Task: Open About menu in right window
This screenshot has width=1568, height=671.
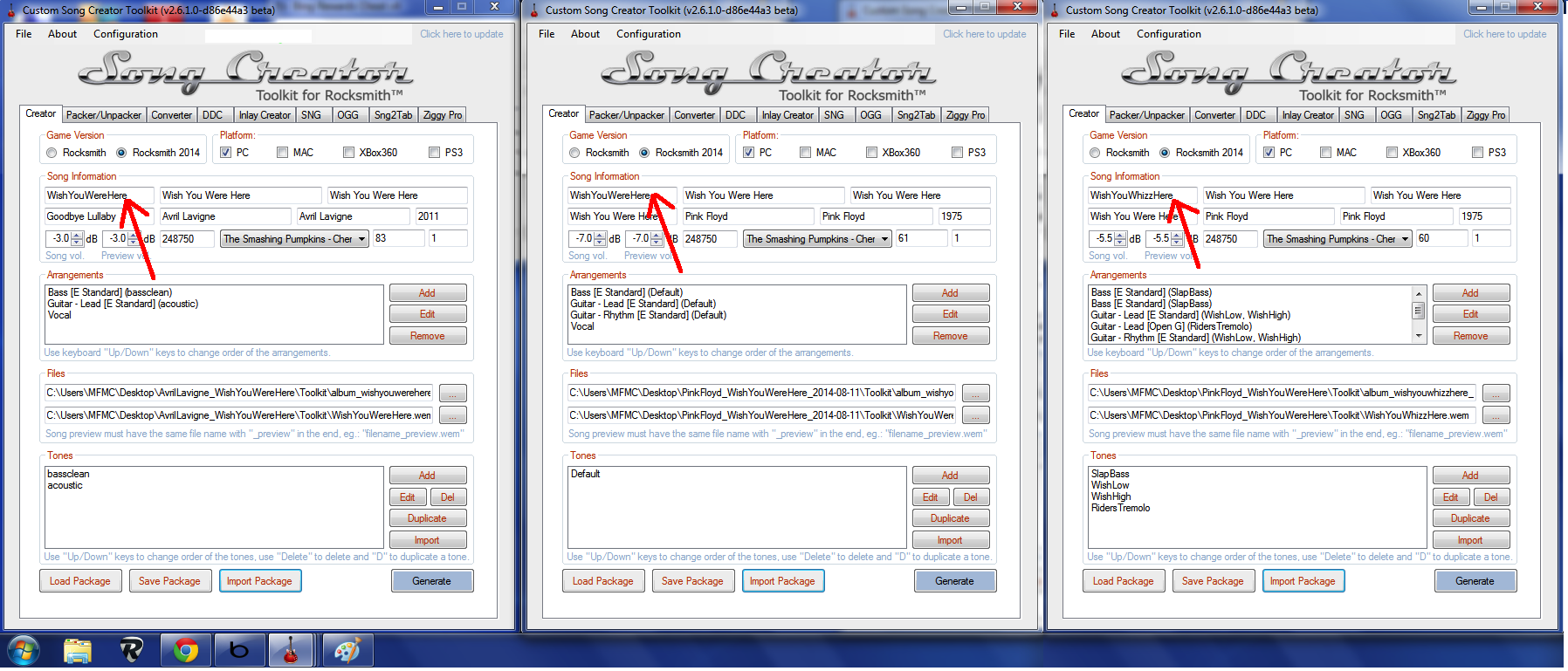Action: tap(1105, 34)
